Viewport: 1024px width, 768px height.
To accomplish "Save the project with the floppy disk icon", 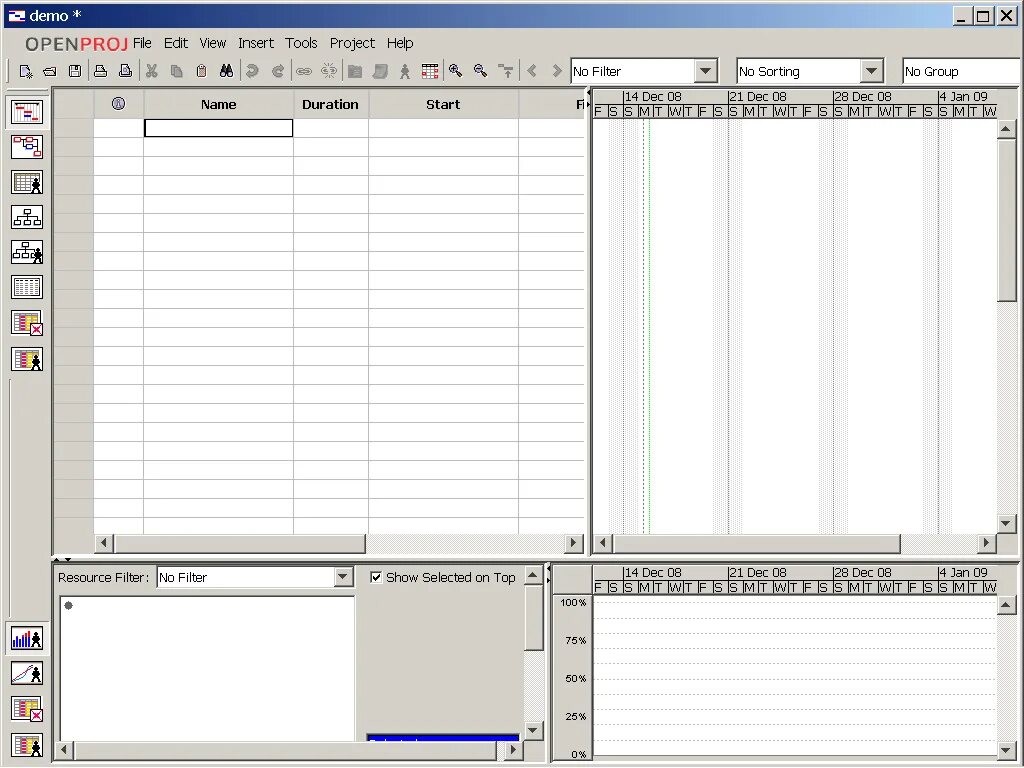I will 75,71.
